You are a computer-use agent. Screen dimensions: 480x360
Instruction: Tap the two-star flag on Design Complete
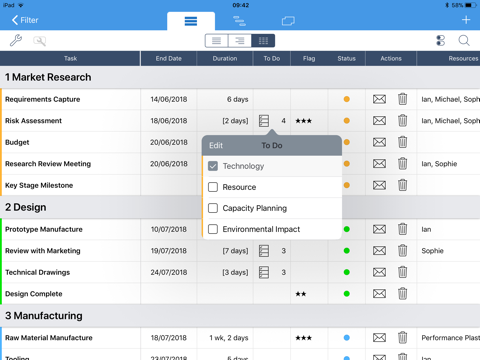point(301,294)
